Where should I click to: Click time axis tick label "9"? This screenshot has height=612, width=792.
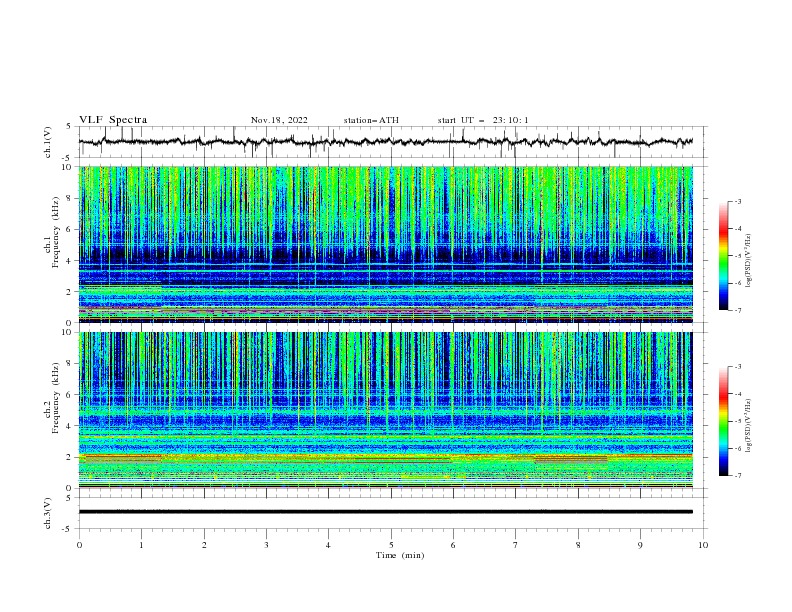(x=640, y=545)
